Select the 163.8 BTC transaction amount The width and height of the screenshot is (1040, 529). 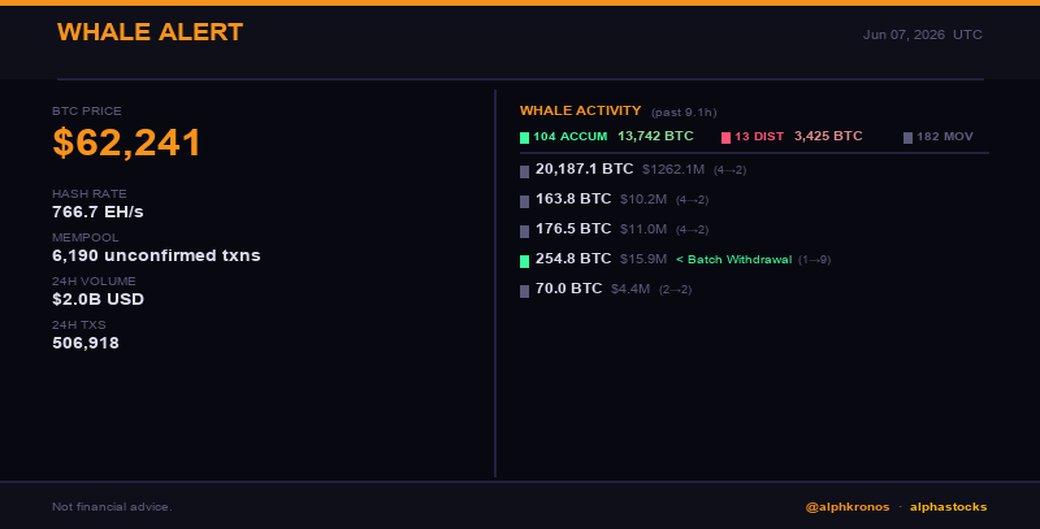573,199
